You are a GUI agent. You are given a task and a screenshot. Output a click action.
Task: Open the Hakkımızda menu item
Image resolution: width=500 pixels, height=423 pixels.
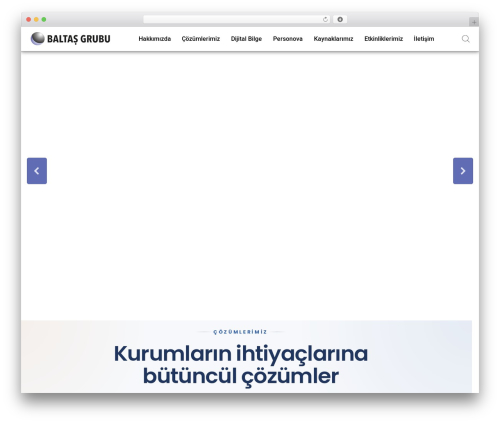click(155, 39)
